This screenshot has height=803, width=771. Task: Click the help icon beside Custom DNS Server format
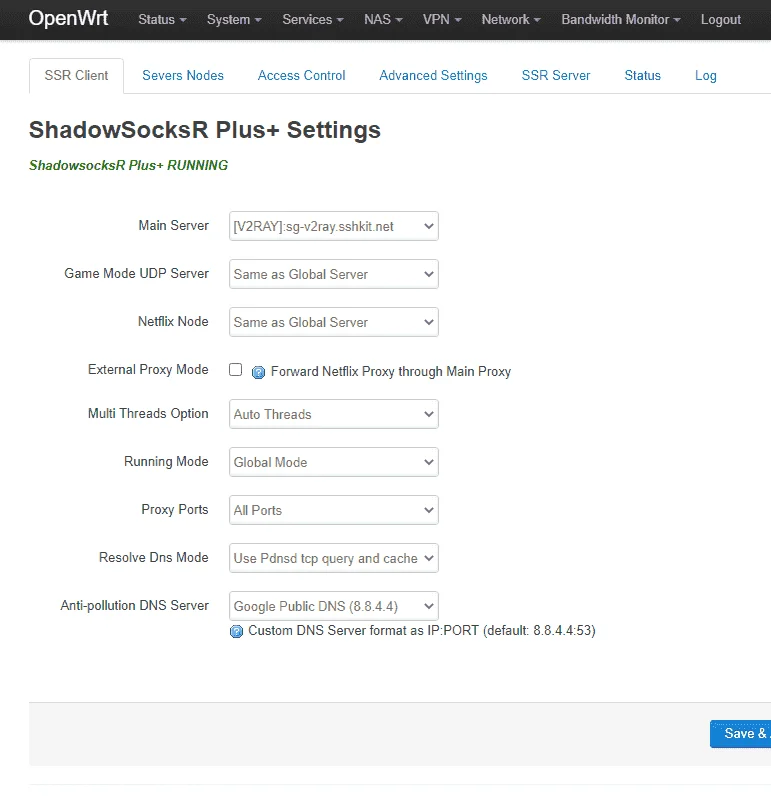[x=236, y=631]
